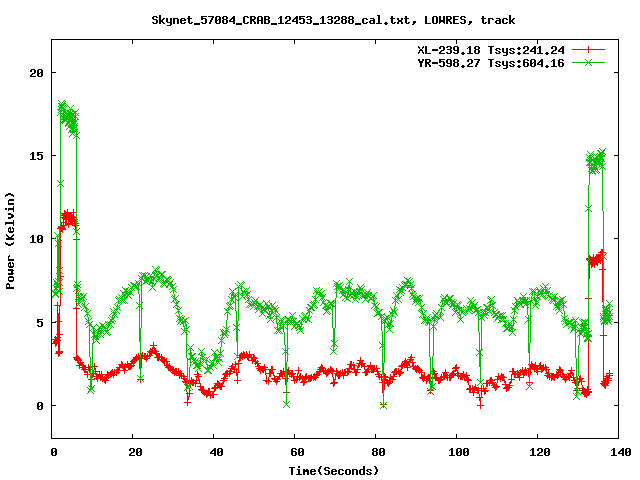Click x-axis tick label 120
Image resolution: width=640 pixels, height=480 pixels.
coord(540,452)
